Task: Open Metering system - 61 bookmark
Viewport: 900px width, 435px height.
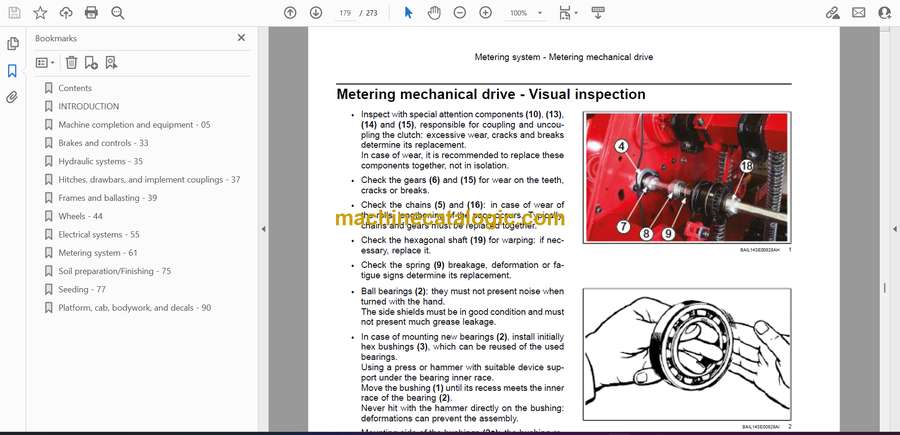Action: pos(98,253)
